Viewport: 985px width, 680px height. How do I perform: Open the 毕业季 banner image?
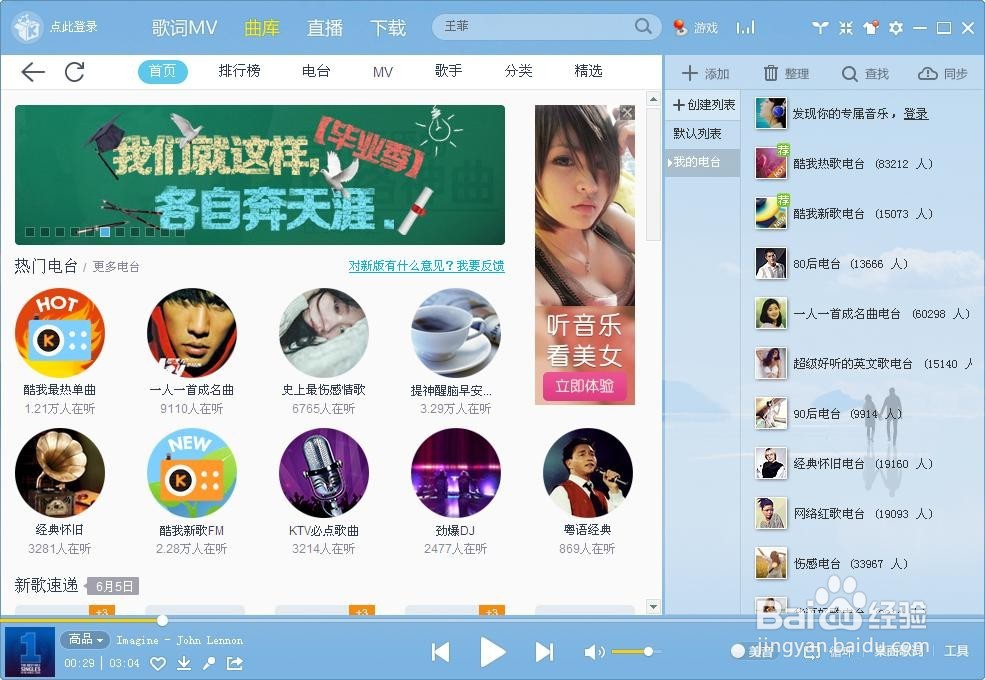(259, 175)
